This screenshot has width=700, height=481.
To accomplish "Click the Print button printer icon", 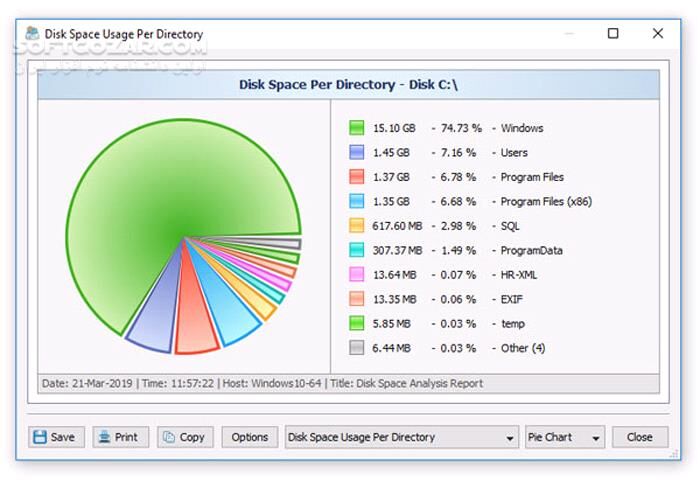I will coord(104,437).
